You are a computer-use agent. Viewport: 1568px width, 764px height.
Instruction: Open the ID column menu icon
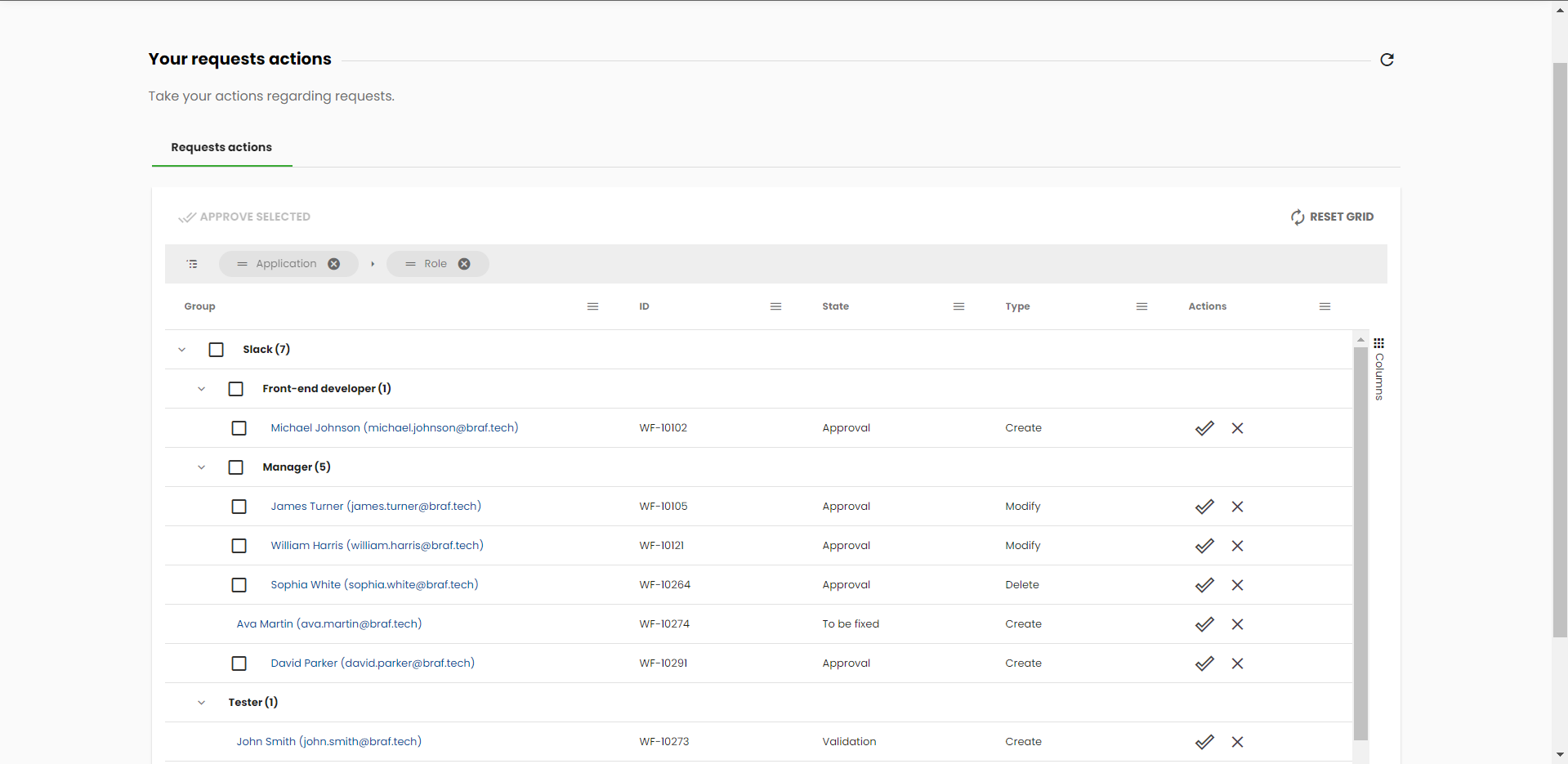click(x=775, y=306)
